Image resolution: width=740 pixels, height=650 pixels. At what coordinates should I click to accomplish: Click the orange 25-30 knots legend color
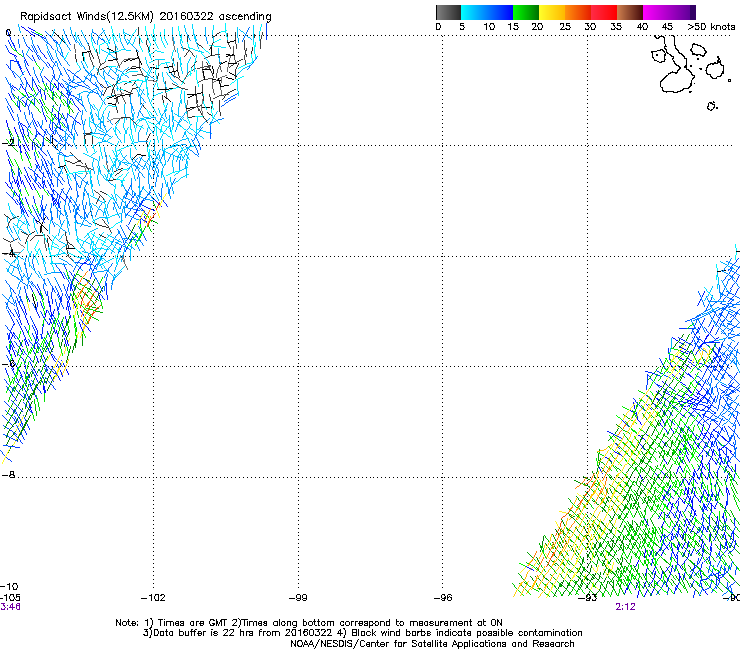coord(578,12)
